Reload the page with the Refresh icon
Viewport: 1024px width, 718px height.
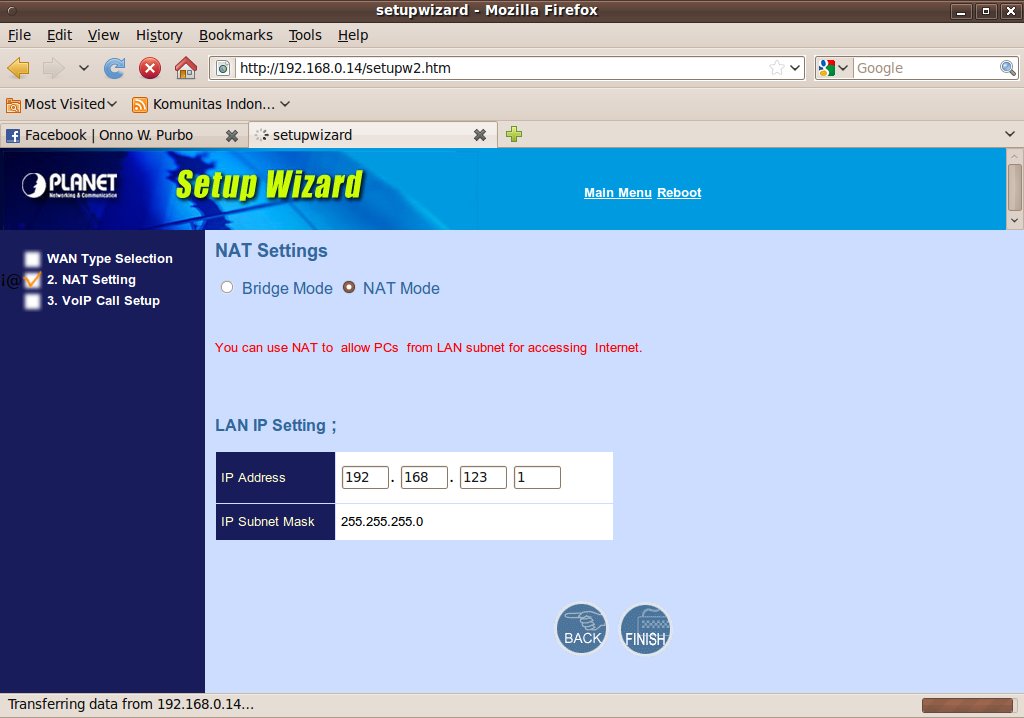115,68
